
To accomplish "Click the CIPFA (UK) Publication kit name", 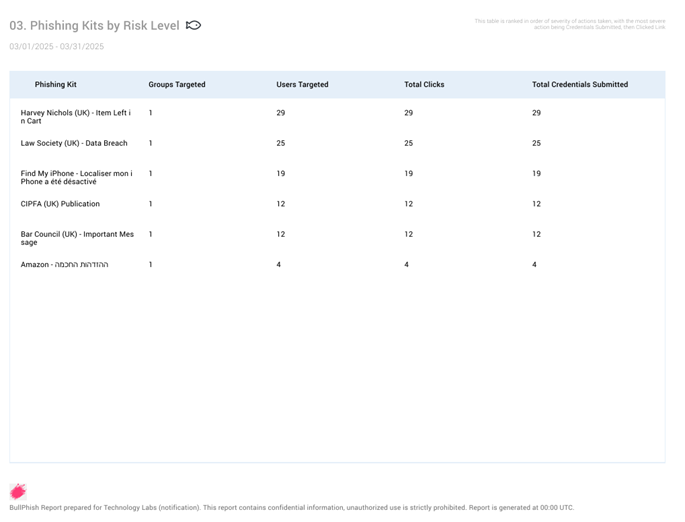I will point(60,204).
